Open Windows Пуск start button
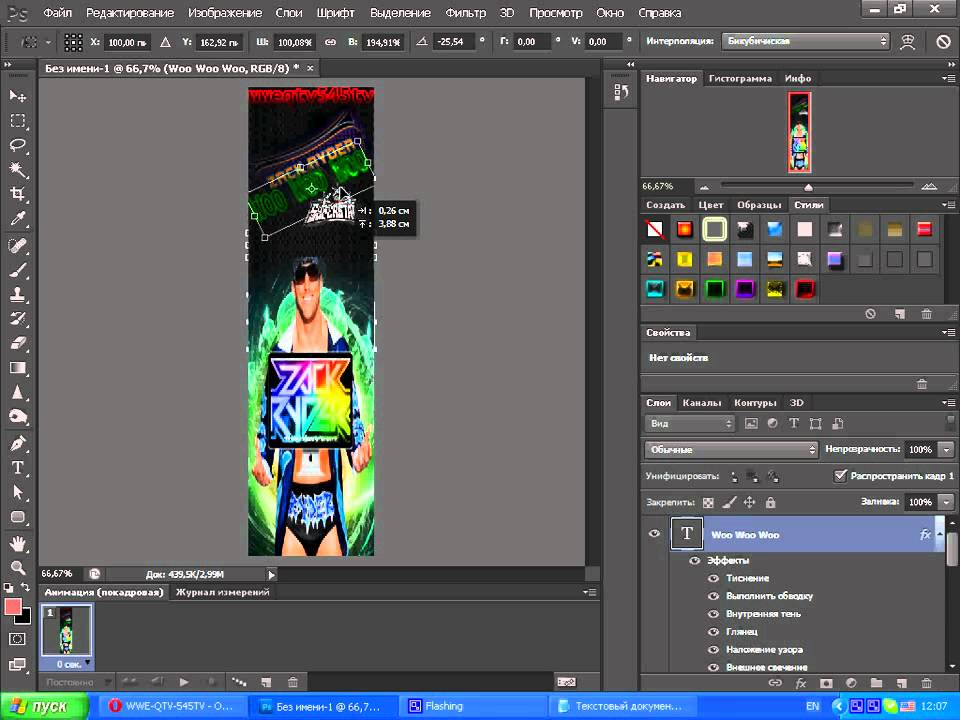 (x=43, y=706)
